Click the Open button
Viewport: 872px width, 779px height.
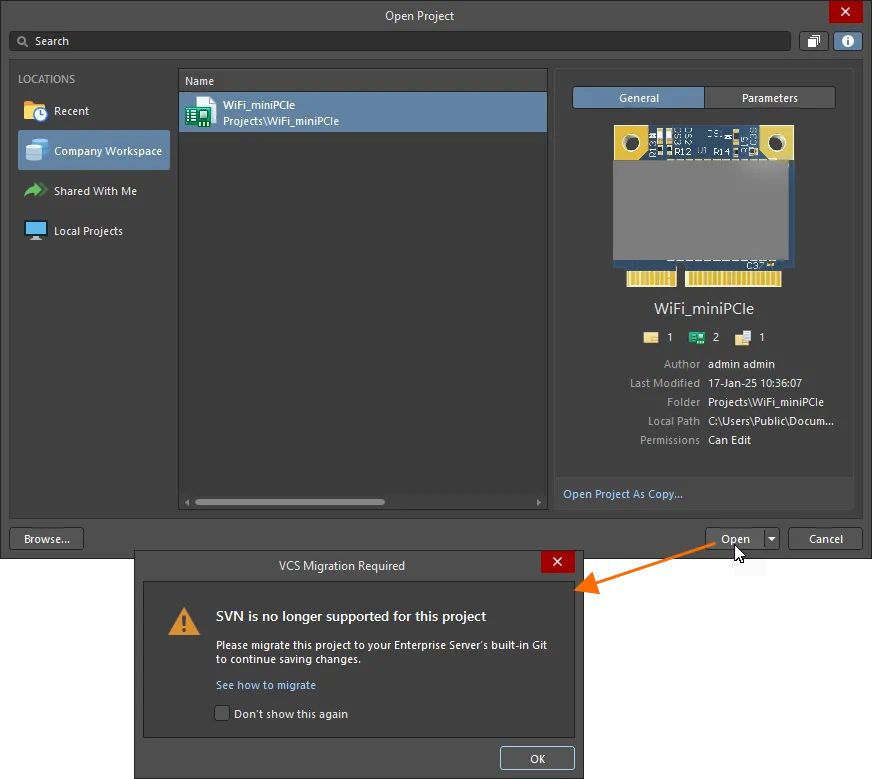click(x=735, y=539)
